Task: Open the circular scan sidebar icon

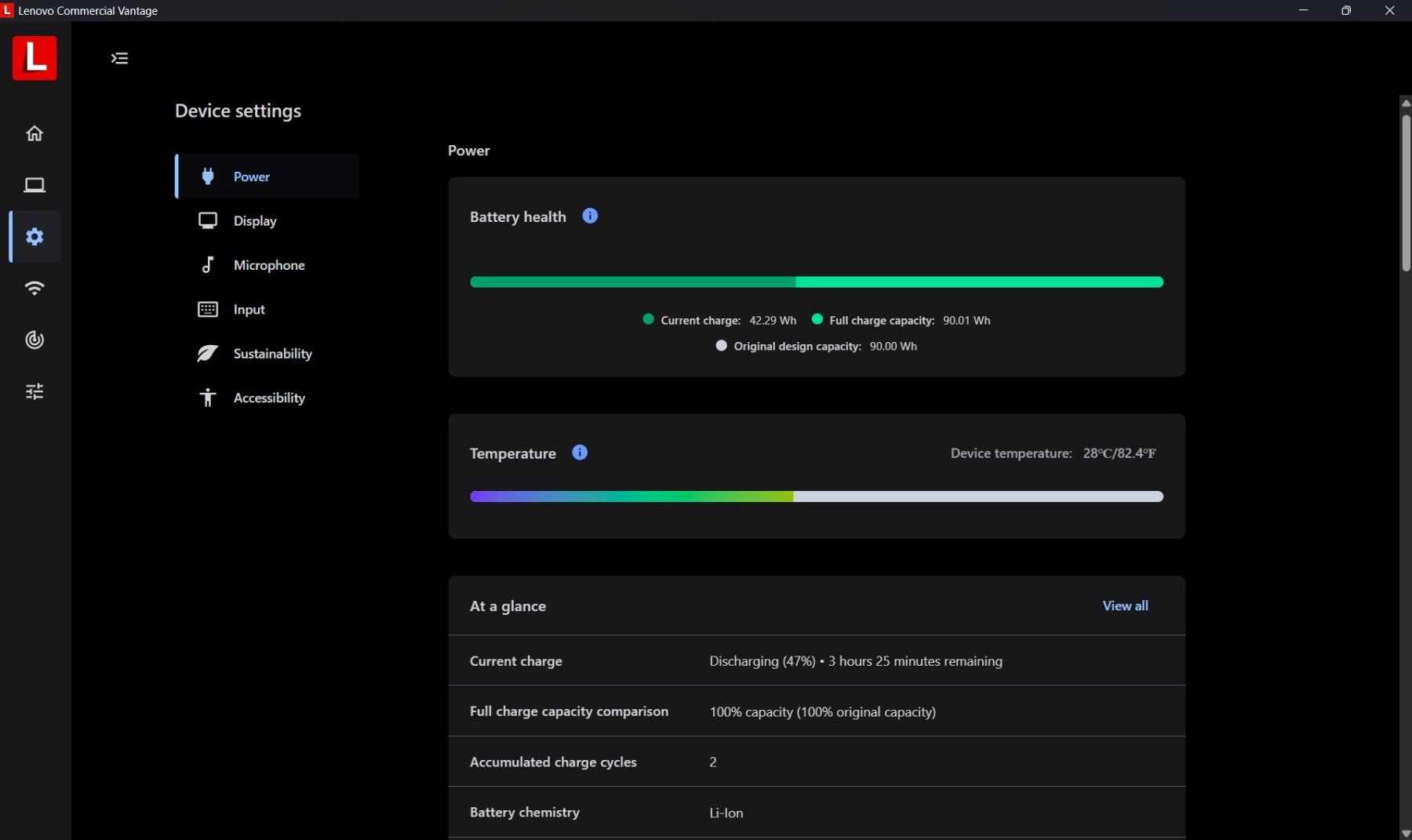Action: [35, 340]
